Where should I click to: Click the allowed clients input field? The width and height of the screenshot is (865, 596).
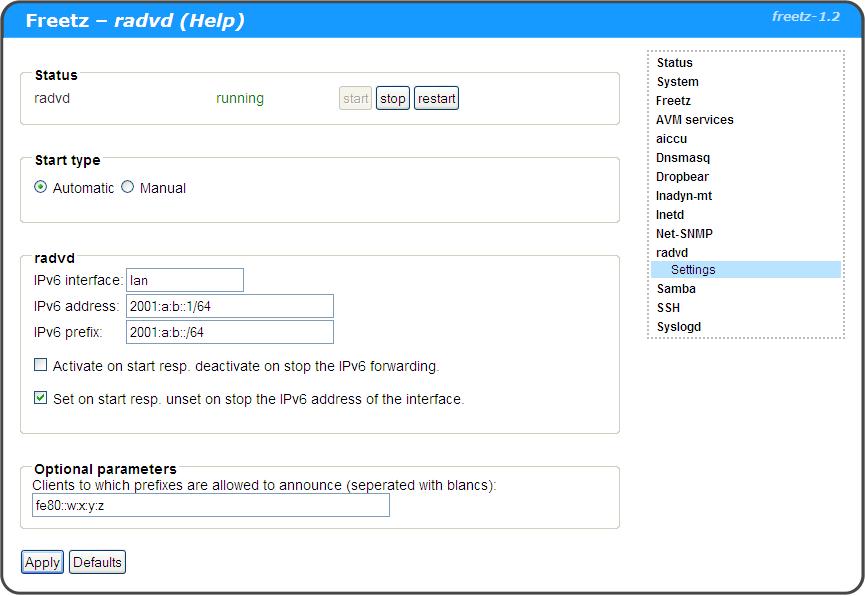pos(210,506)
